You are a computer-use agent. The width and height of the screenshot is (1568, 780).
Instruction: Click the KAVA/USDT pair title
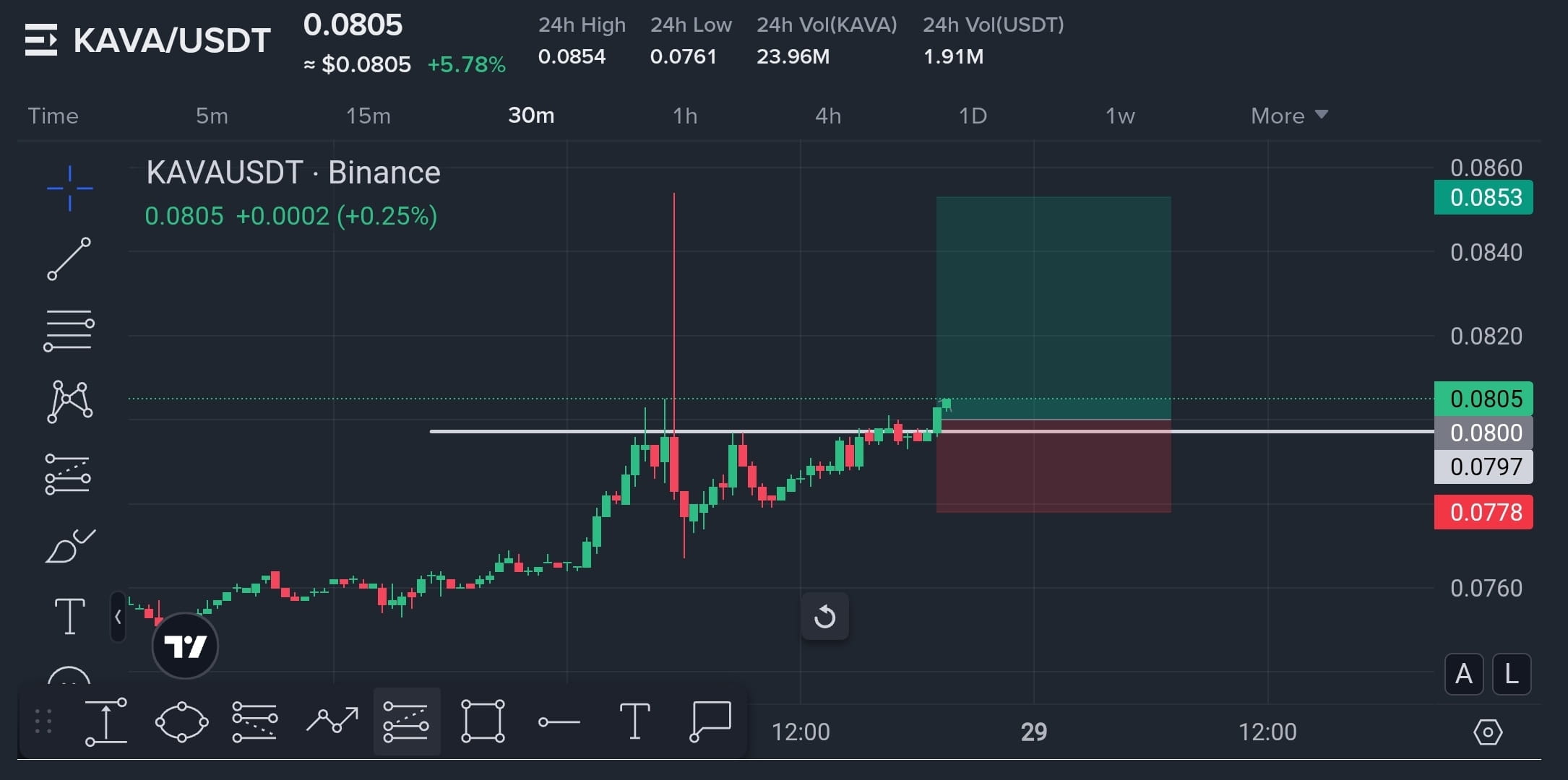tap(172, 40)
